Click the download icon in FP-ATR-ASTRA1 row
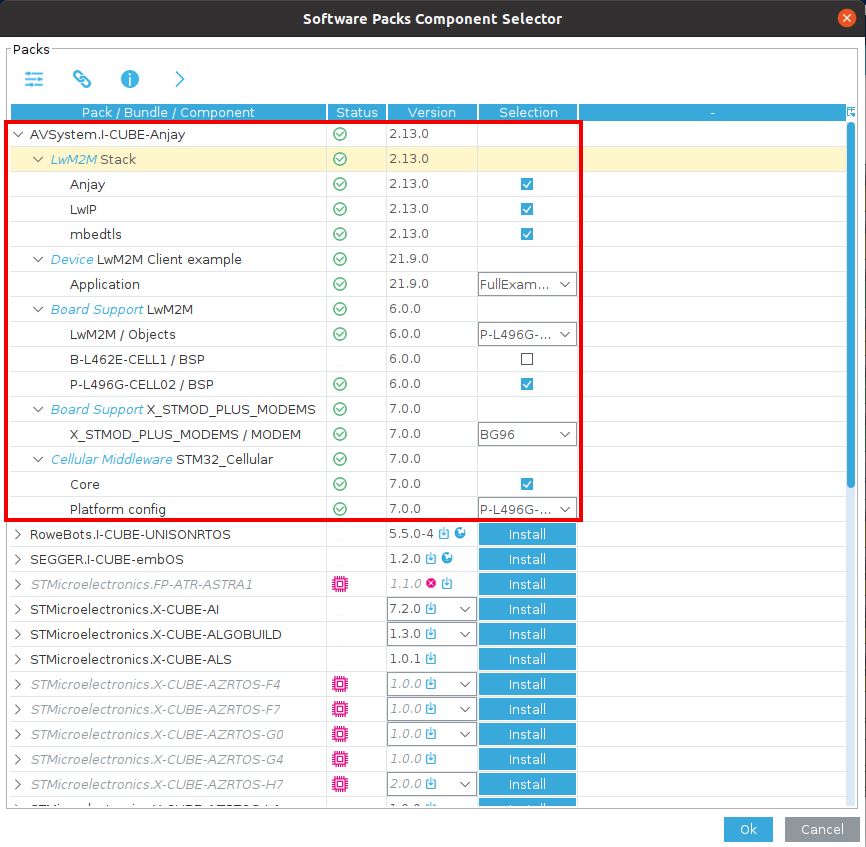This screenshot has width=866, height=847. coord(447,583)
